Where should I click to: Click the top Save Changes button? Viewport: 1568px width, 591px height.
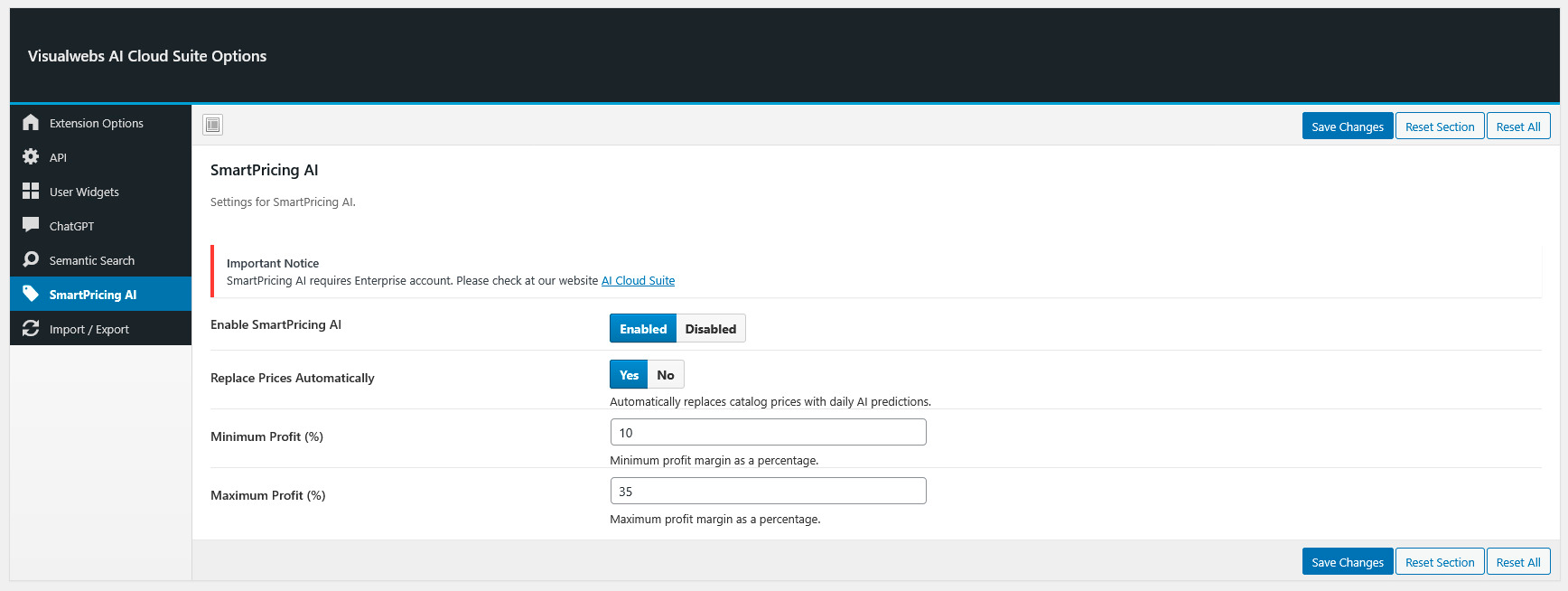coord(1348,127)
